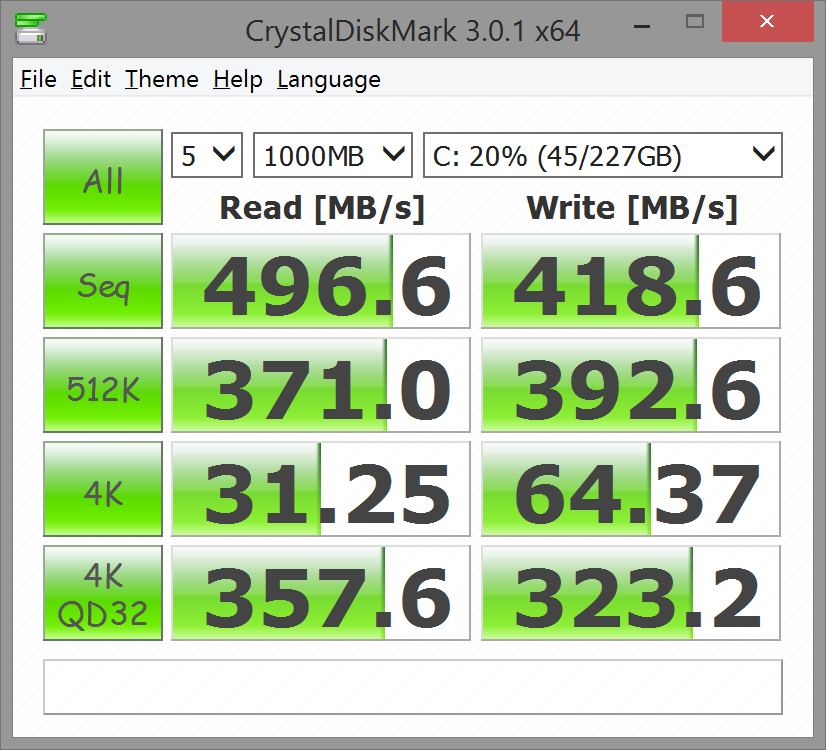
Task: Minimize the CrystalDiskMark window
Action: (642, 26)
